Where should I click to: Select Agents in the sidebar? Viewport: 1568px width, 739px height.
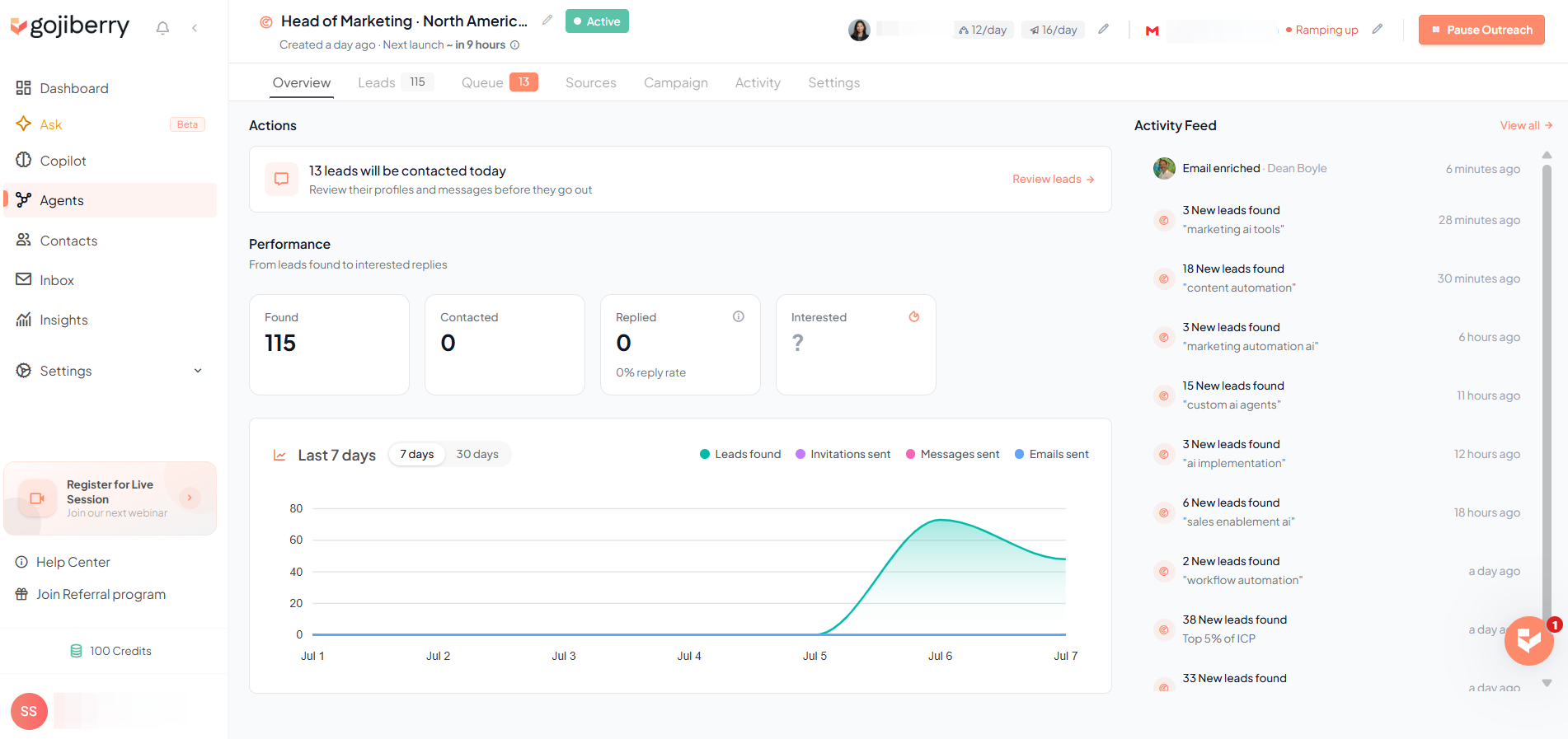[110, 200]
